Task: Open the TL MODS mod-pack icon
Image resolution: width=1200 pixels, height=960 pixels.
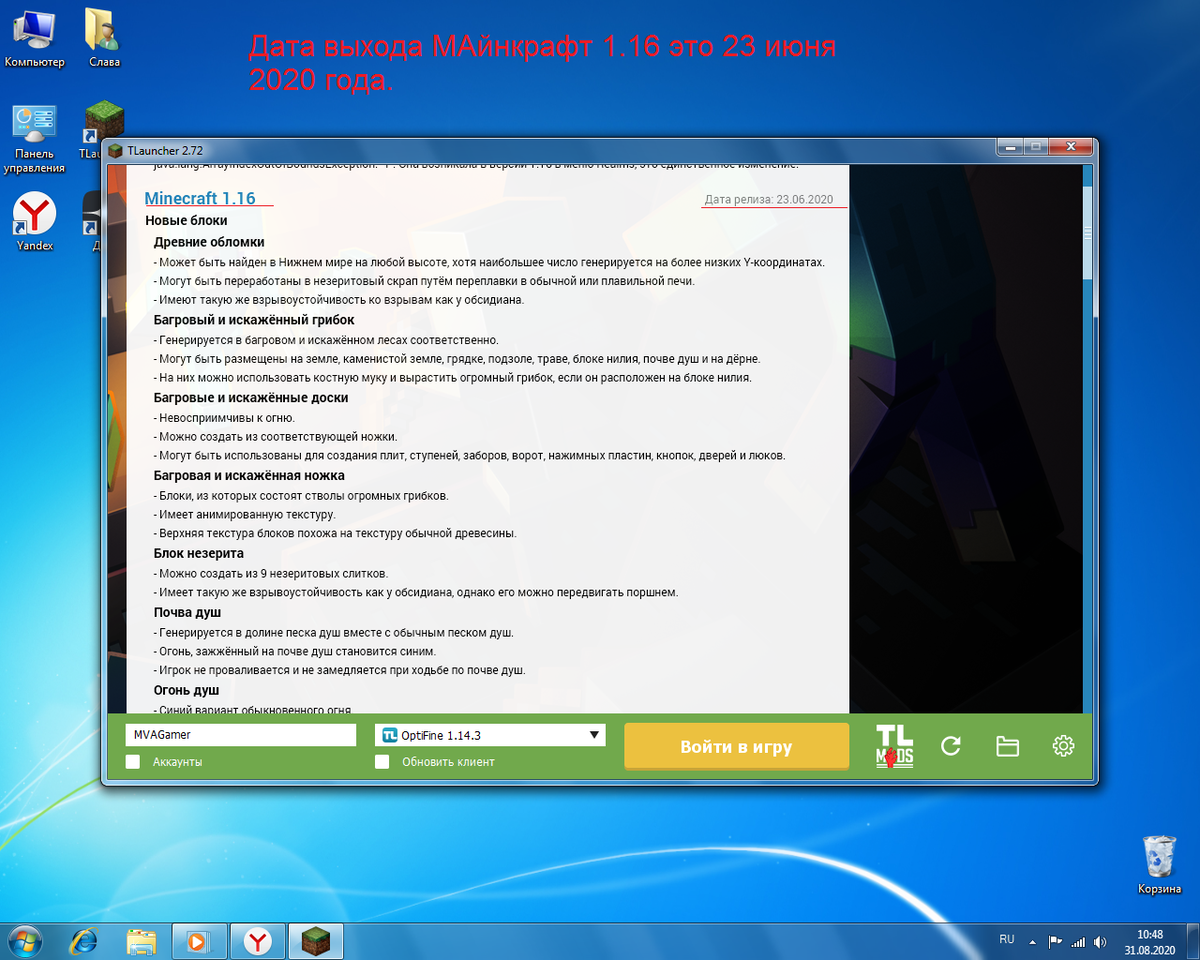Action: (x=894, y=746)
